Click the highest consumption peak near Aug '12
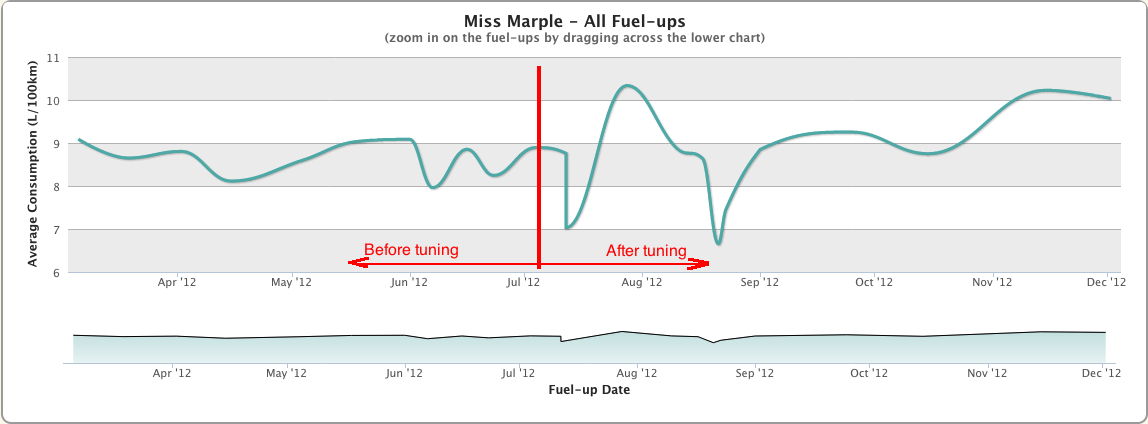The image size is (1148, 424). pos(626,86)
